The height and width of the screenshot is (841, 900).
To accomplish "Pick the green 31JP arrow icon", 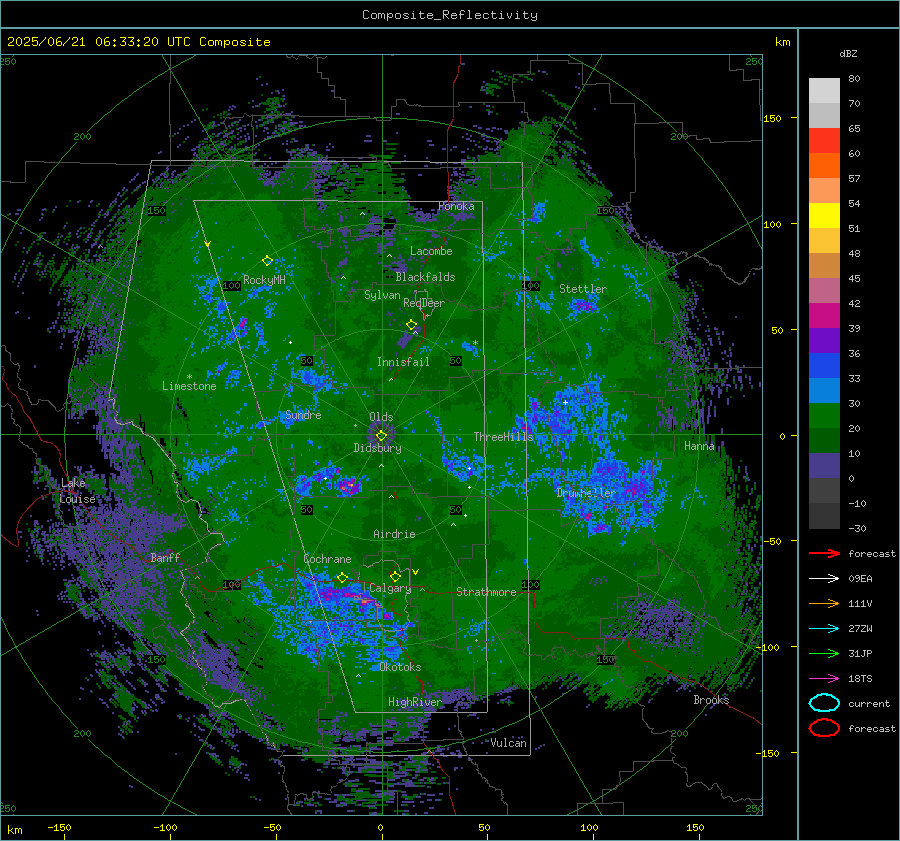I will (x=824, y=653).
